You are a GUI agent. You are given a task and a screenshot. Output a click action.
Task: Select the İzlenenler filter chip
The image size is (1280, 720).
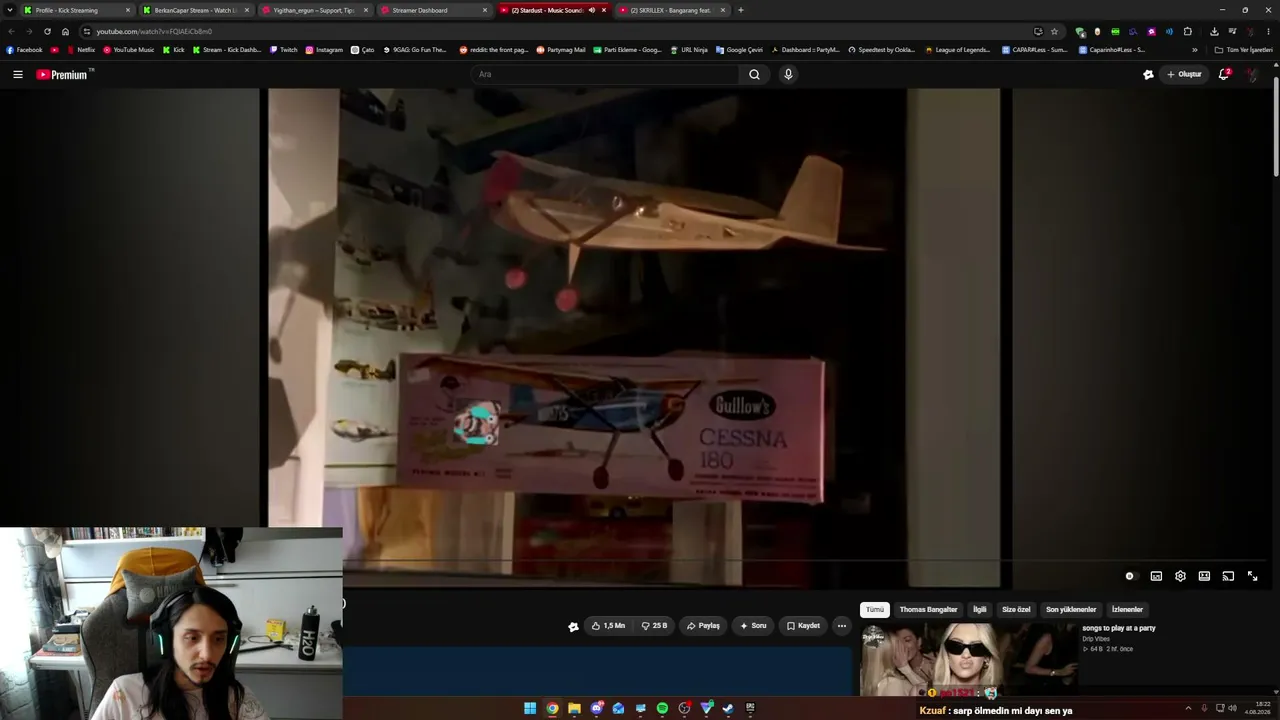coord(1127,609)
